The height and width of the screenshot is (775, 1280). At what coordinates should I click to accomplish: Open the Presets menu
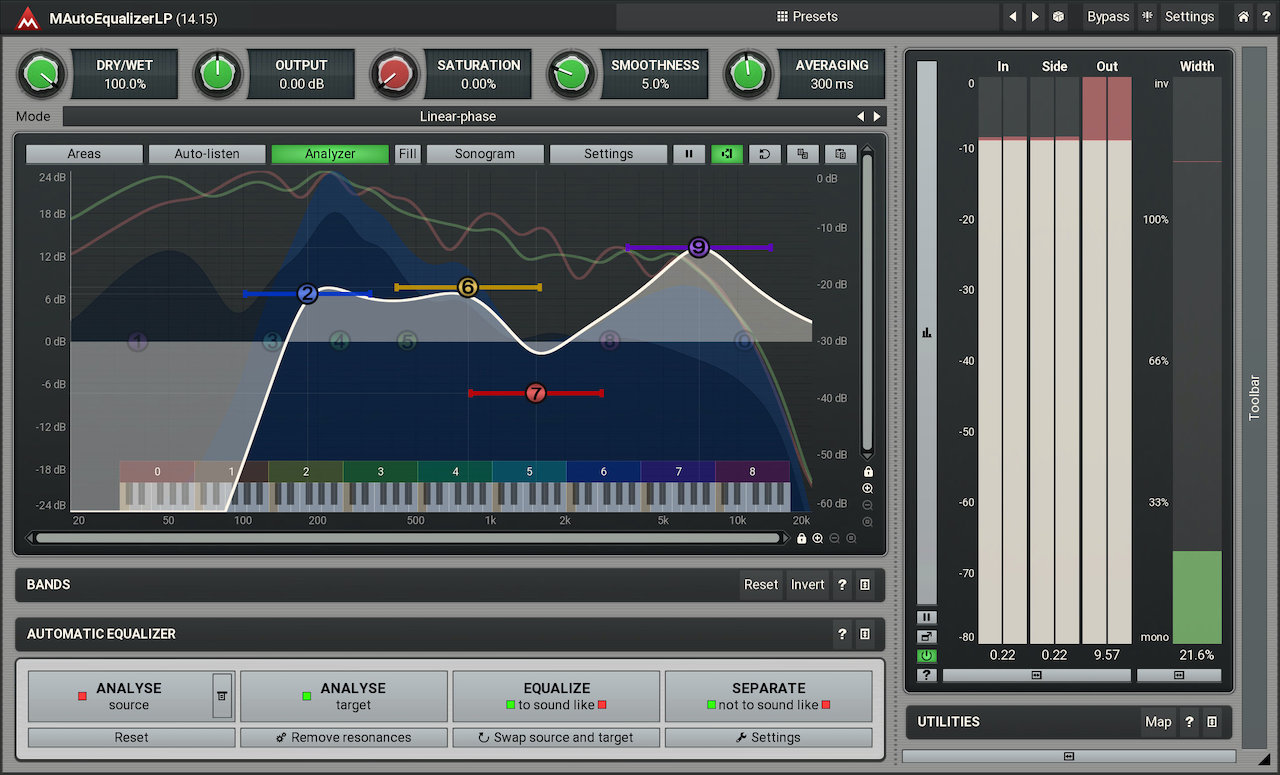pyautogui.click(x=807, y=17)
